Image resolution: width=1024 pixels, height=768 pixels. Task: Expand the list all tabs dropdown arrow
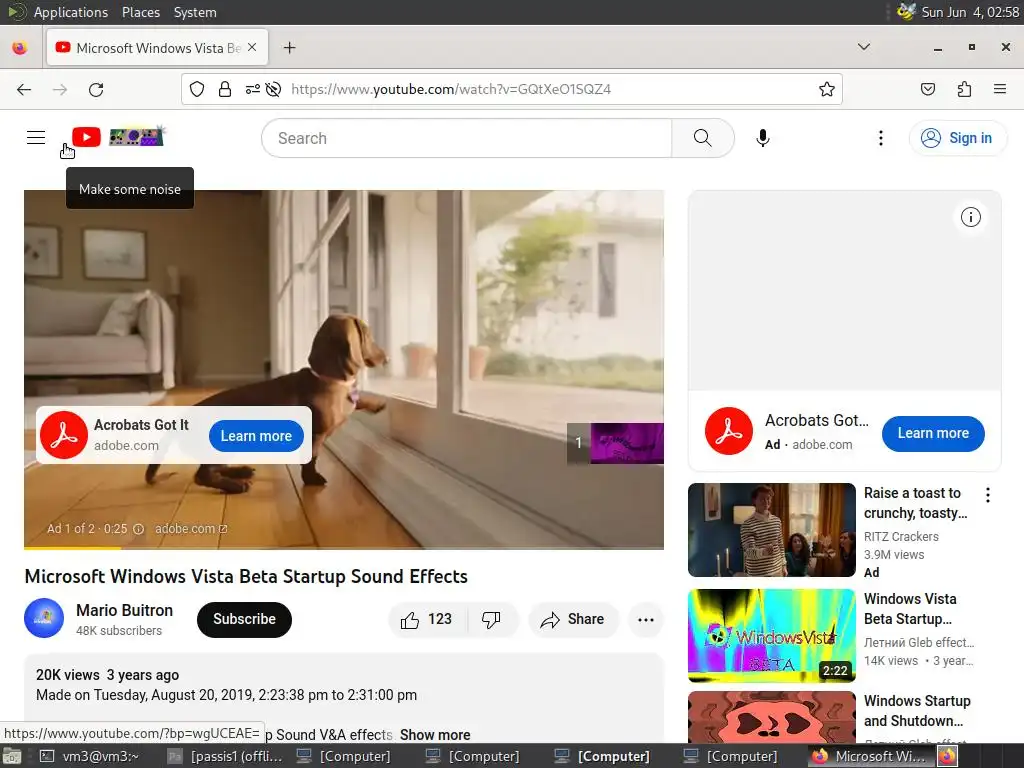coord(863,47)
